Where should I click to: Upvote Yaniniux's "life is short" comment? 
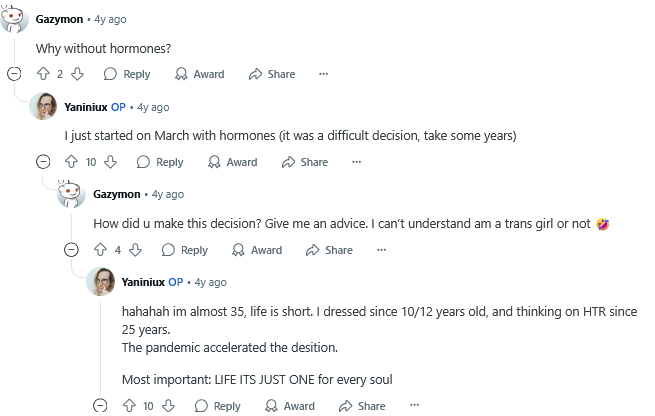[128, 406]
